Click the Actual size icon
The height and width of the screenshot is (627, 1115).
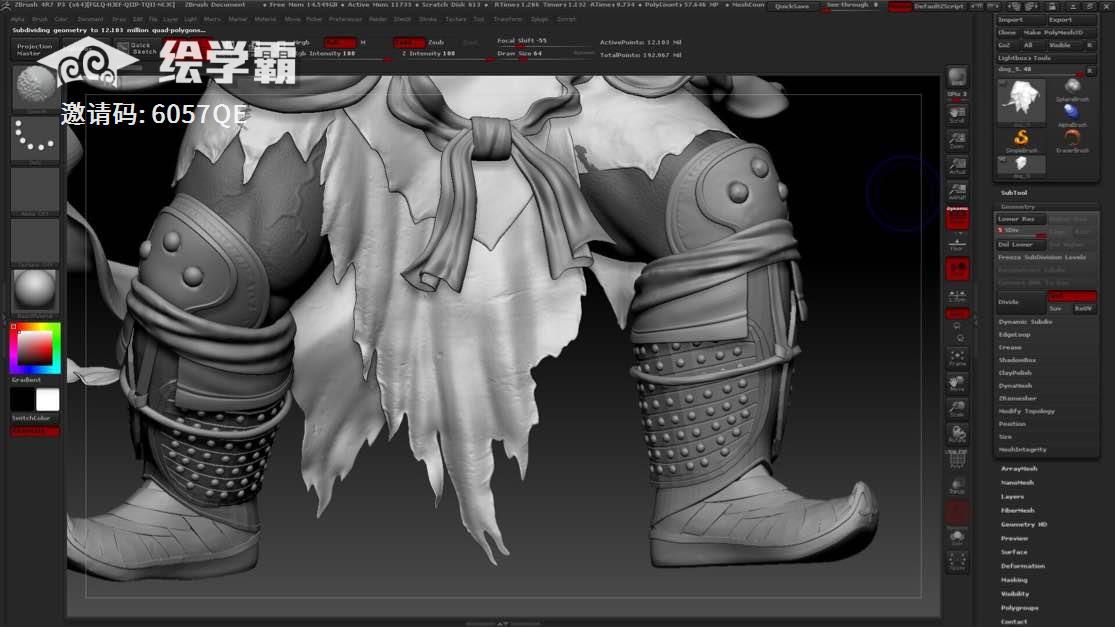(957, 166)
